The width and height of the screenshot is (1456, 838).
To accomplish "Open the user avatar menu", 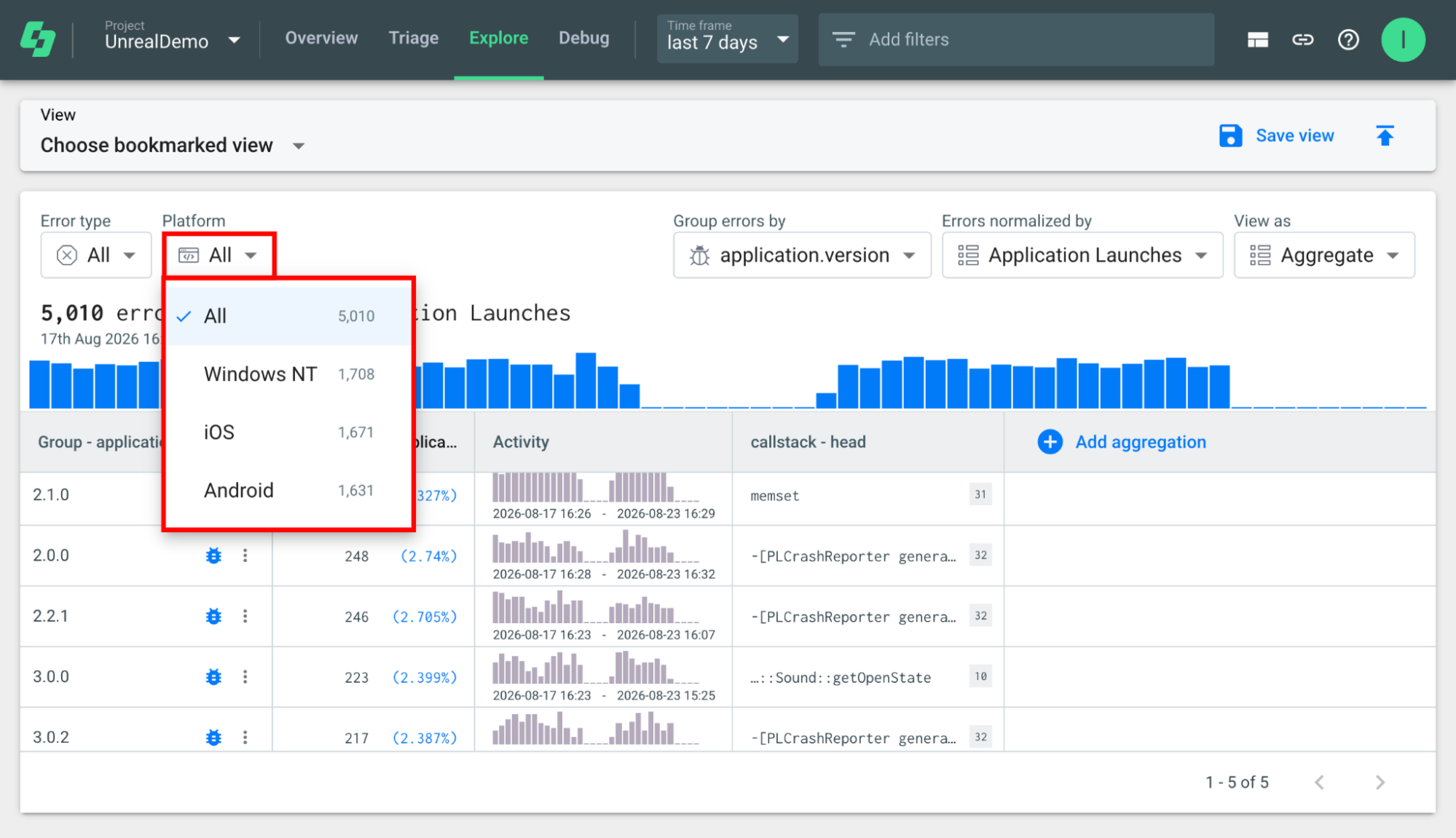I will (1403, 39).
